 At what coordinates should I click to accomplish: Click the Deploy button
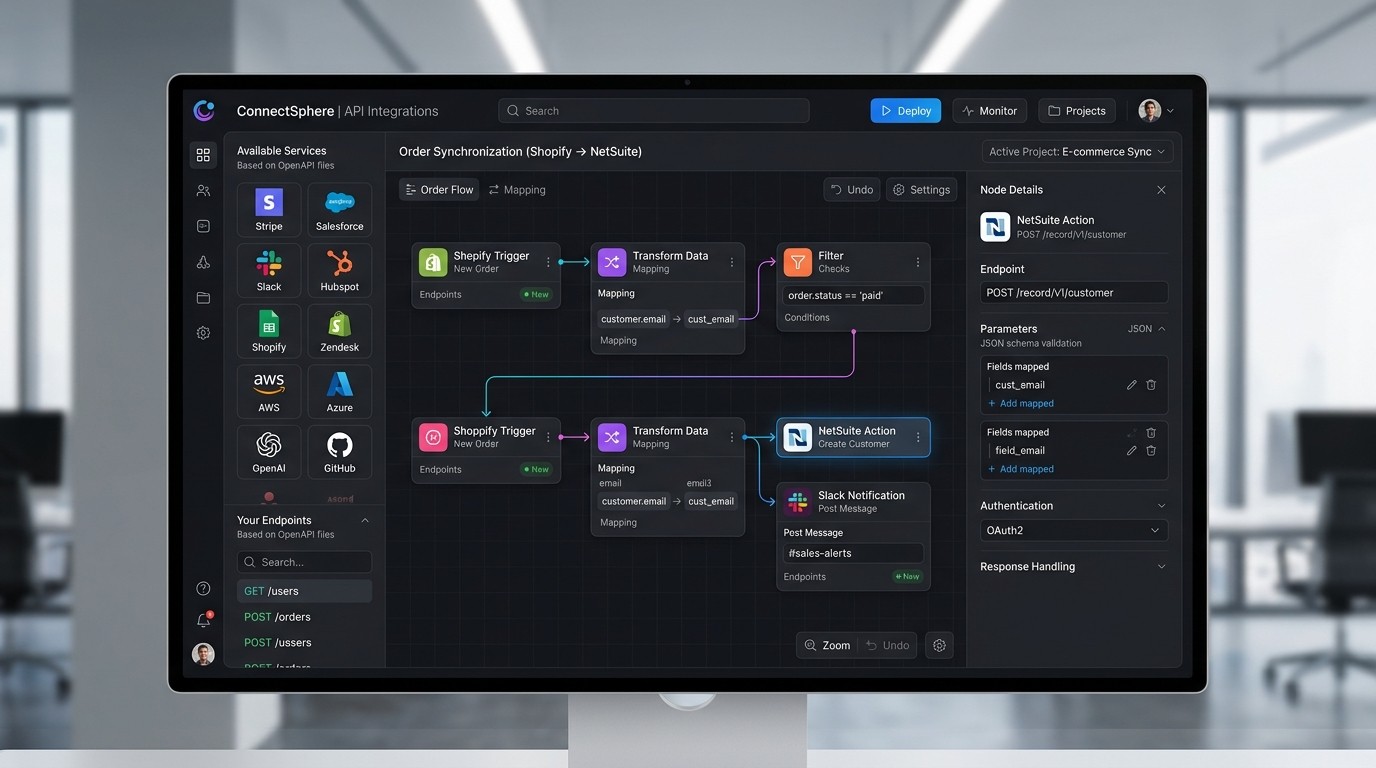[x=905, y=110]
